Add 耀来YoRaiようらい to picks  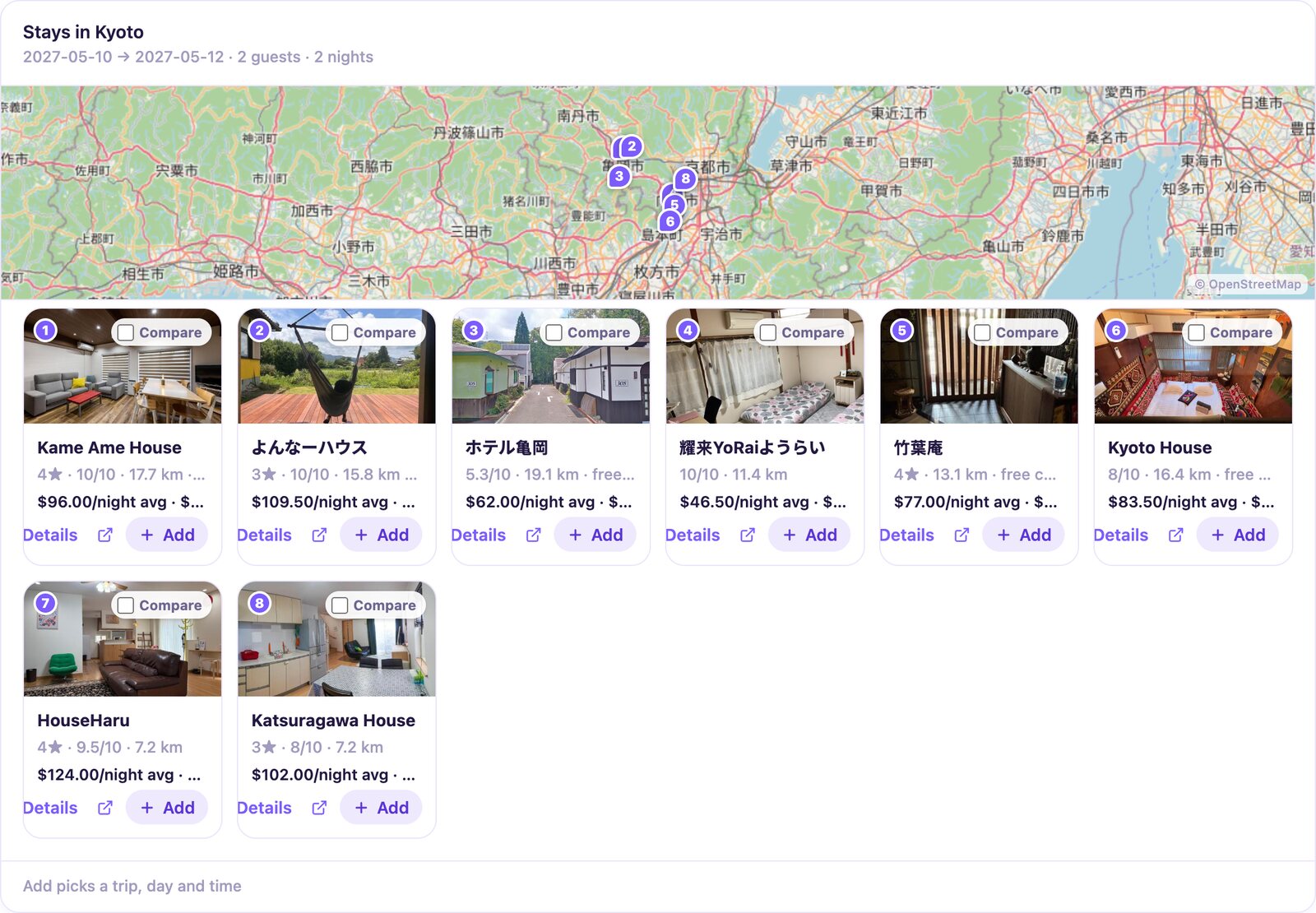point(809,535)
